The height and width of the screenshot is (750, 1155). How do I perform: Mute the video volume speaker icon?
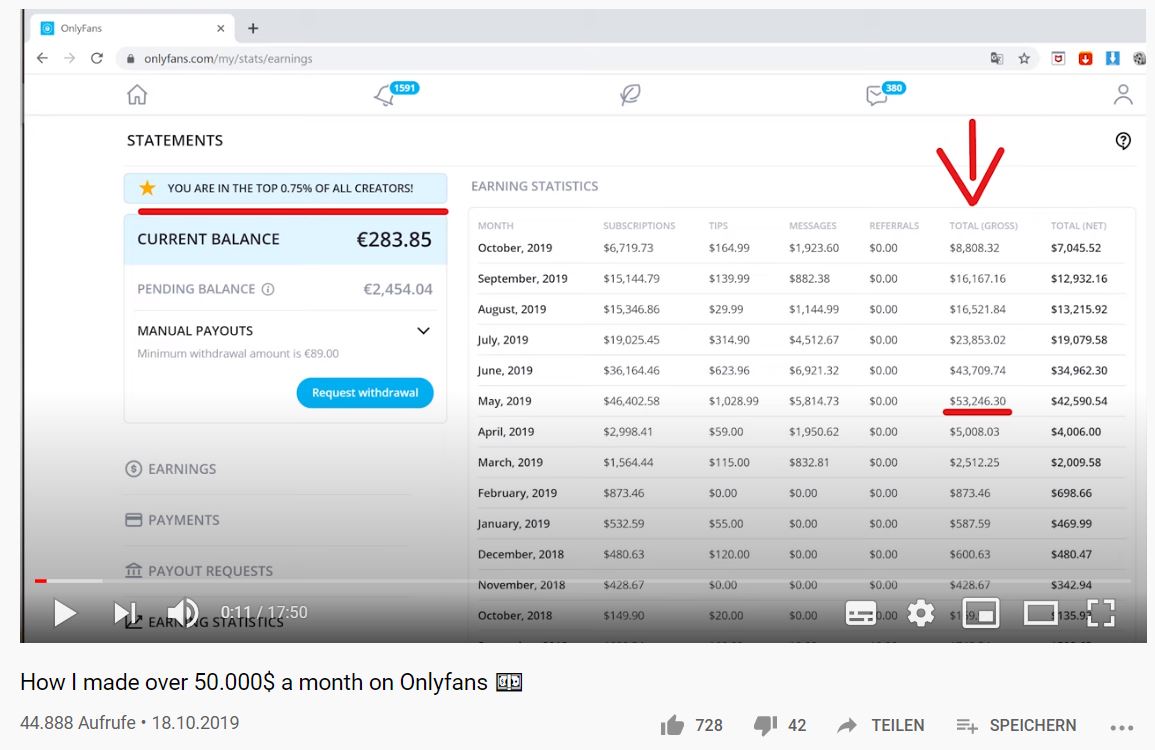tap(183, 613)
